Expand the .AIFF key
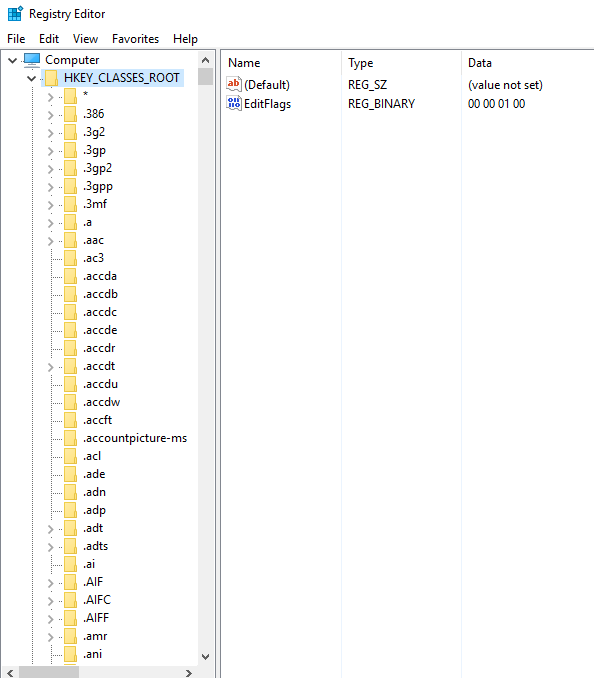Image resolution: width=594 pixels, height=678 pixels. [x=51, y=619]
